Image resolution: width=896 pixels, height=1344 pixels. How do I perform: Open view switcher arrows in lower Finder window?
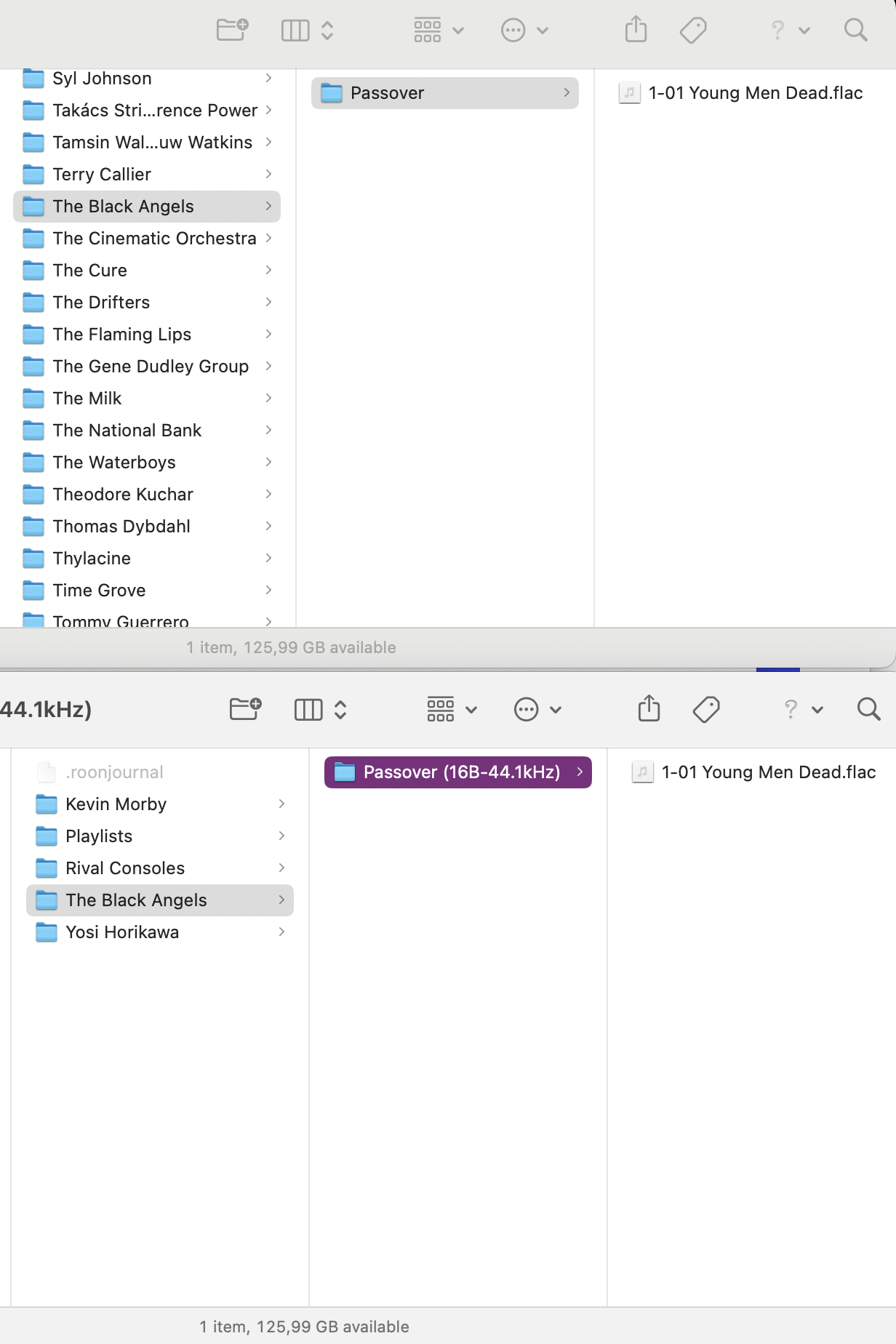340,710
